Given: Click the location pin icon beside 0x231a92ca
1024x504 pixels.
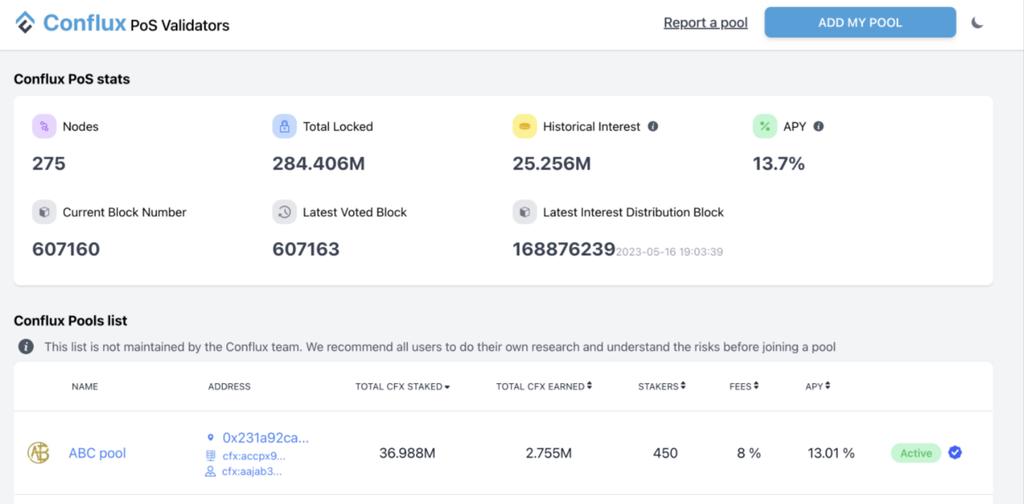Looking at the screenshot, I should coord(210,437).
